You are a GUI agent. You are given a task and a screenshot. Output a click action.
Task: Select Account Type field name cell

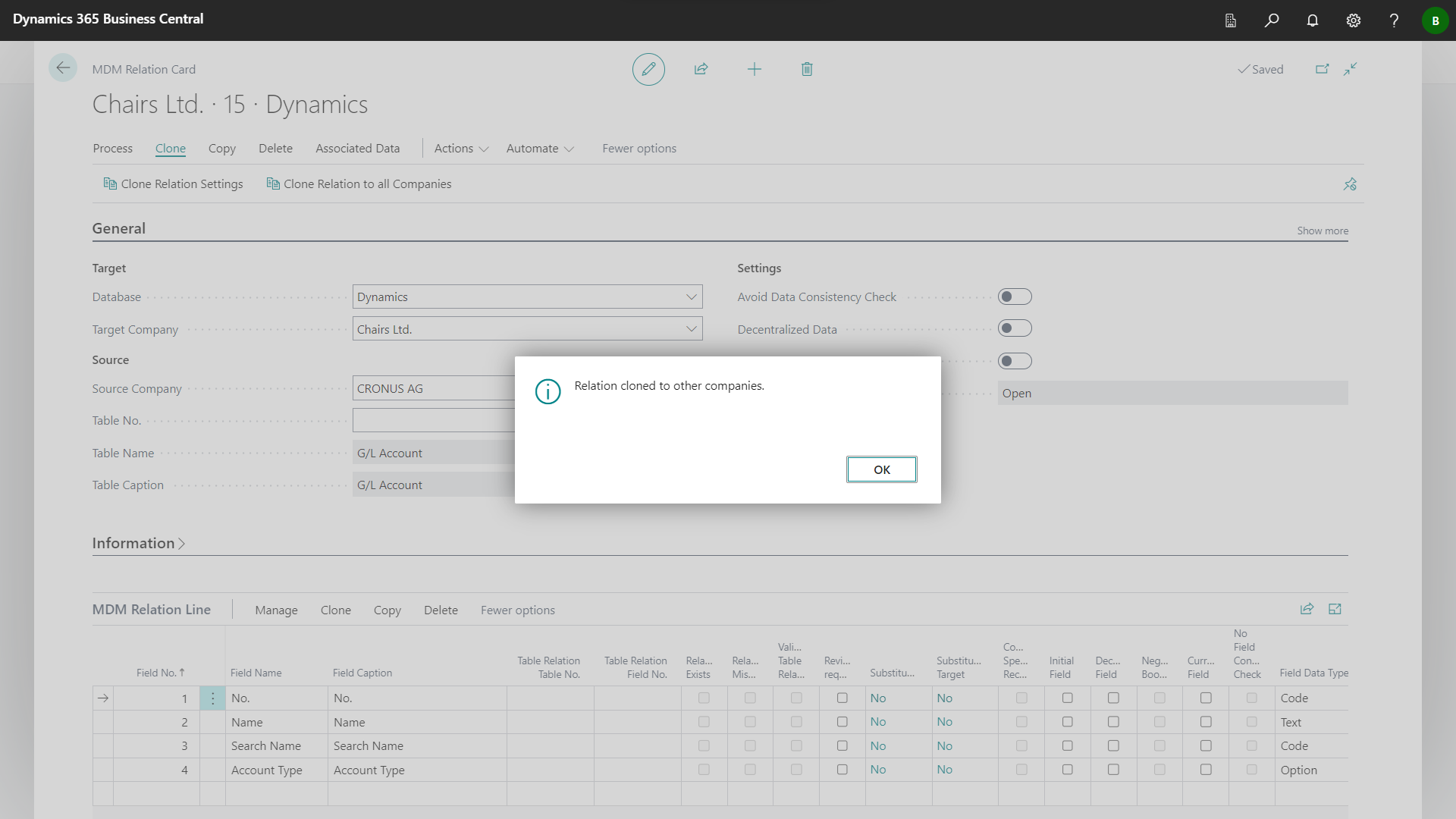[276, 770]
